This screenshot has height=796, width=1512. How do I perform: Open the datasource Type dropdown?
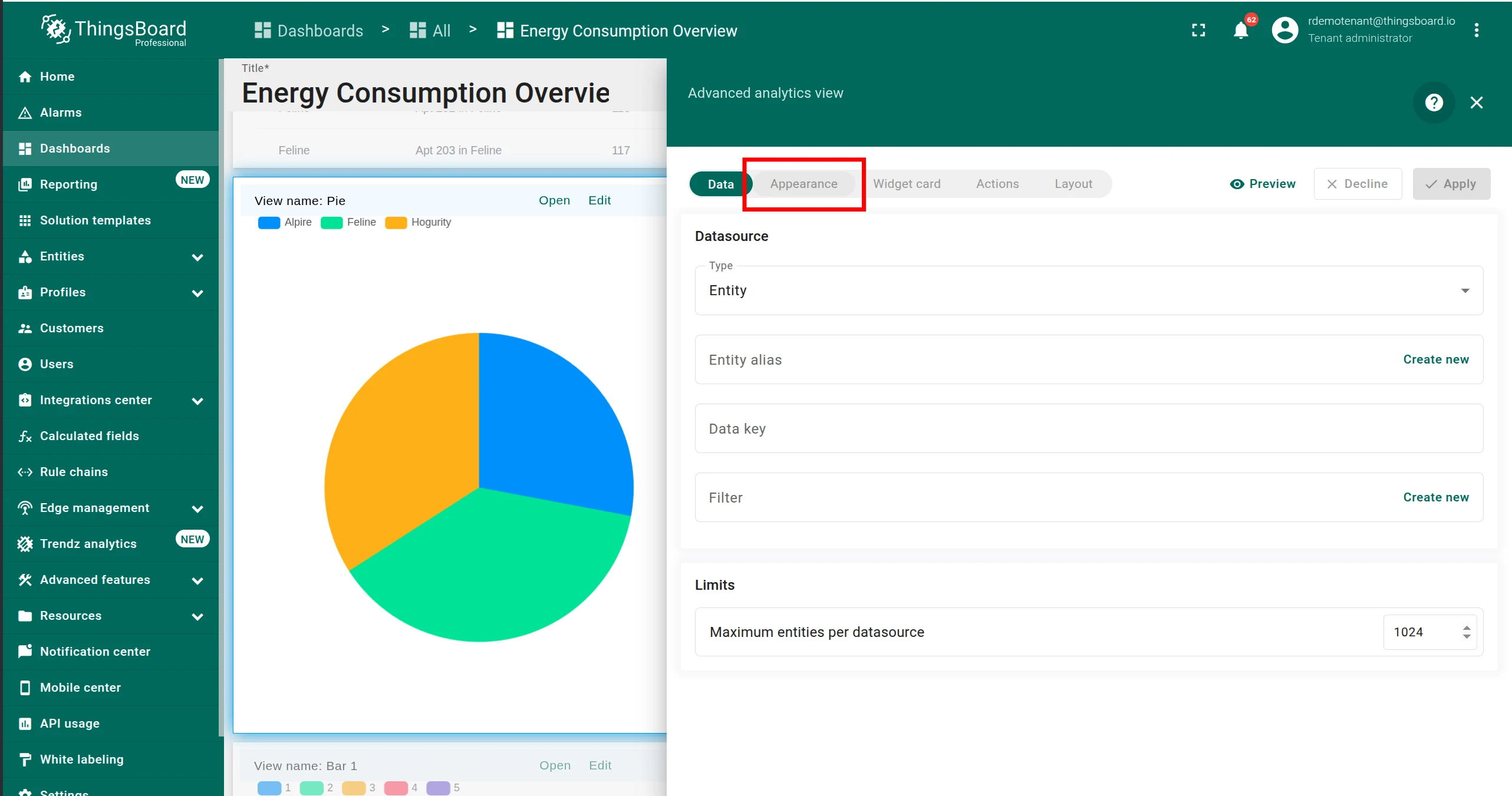coord(1089,290)
